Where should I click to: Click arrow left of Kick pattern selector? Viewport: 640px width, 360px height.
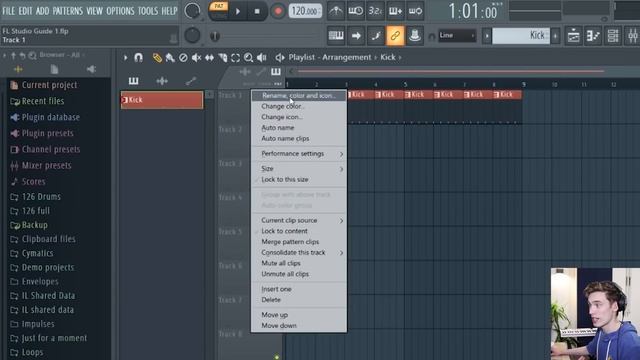pos(487,36)
